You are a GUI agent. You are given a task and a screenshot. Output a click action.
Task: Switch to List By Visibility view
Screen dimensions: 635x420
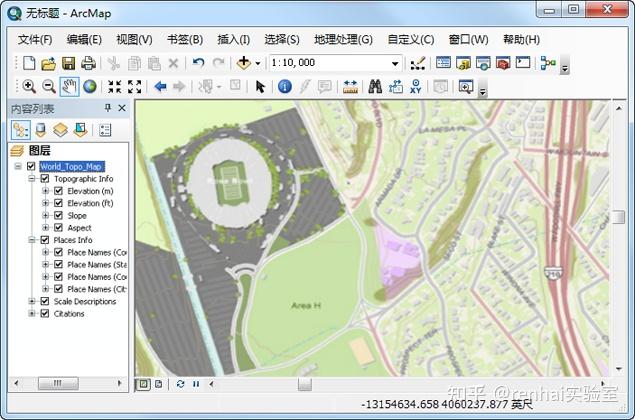(60, 130)
